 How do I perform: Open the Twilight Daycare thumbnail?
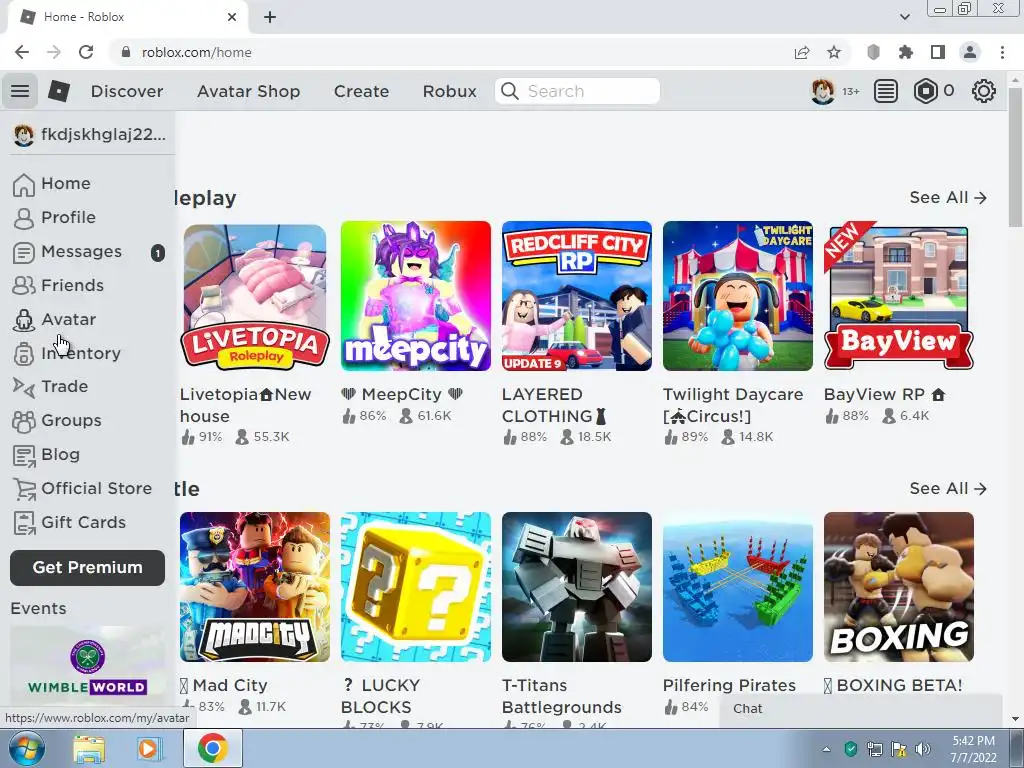point(738,296)
